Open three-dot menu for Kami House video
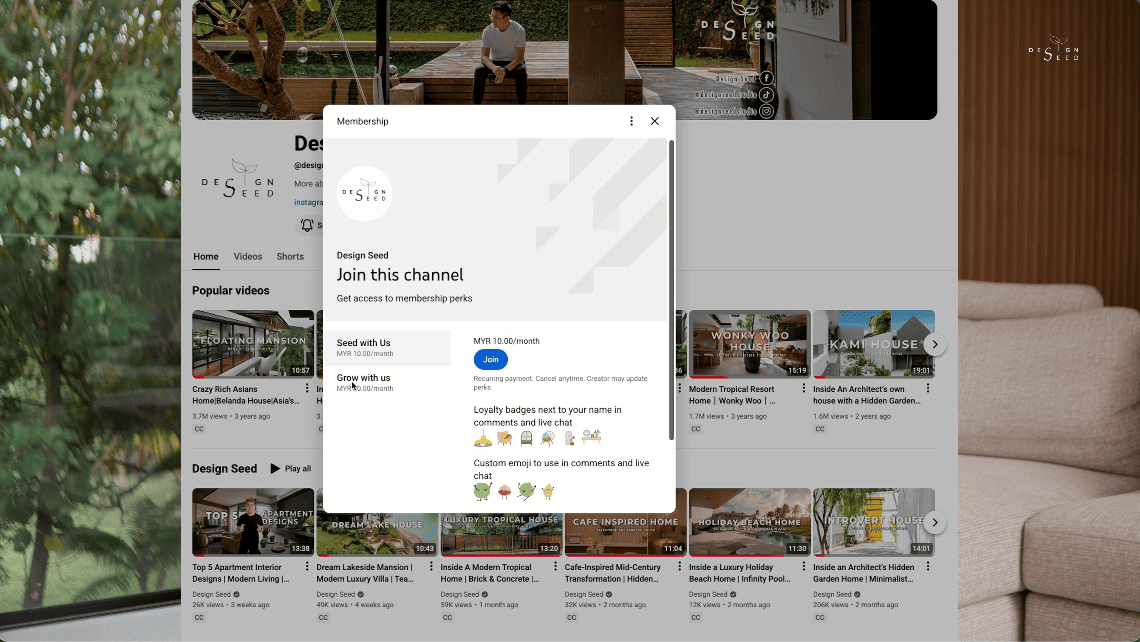 pos(927,389)
